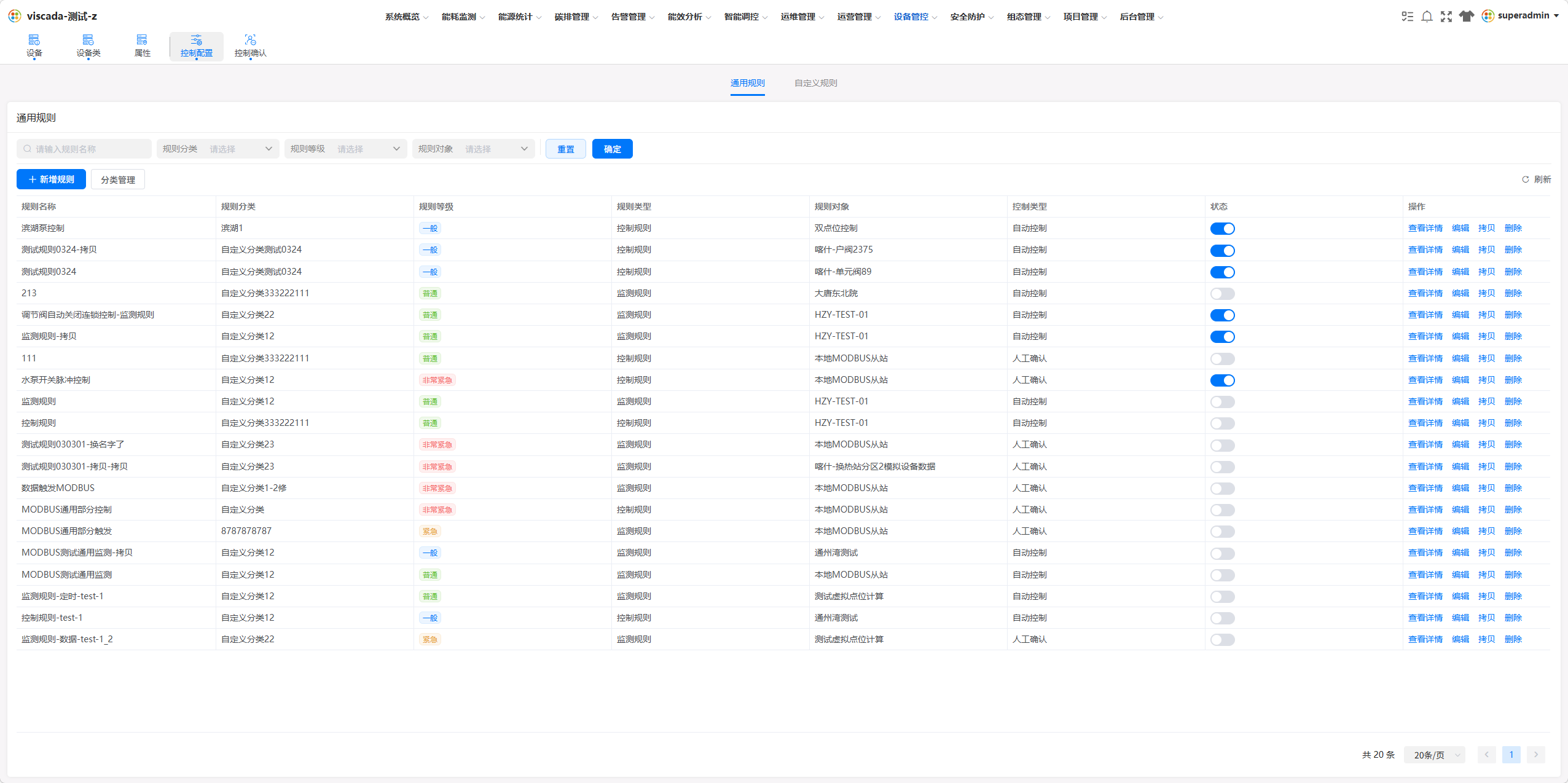The width and height of the screenshot is (1568, 783).
Task: Open the 规则分类 dropdown
Action: [218, 149]
